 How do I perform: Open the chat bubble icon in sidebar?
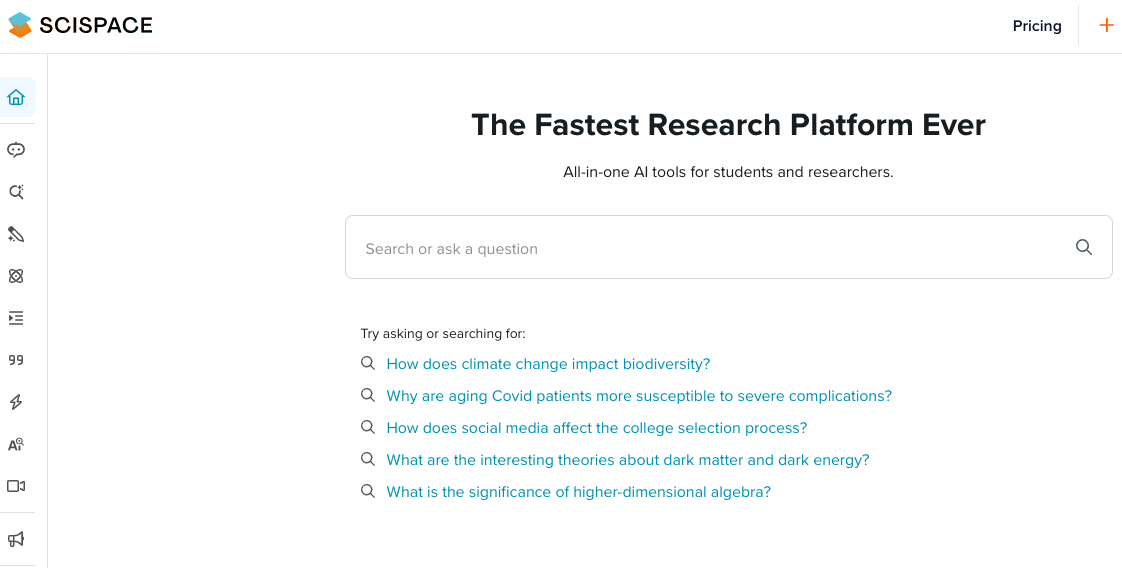click(16, 150)
